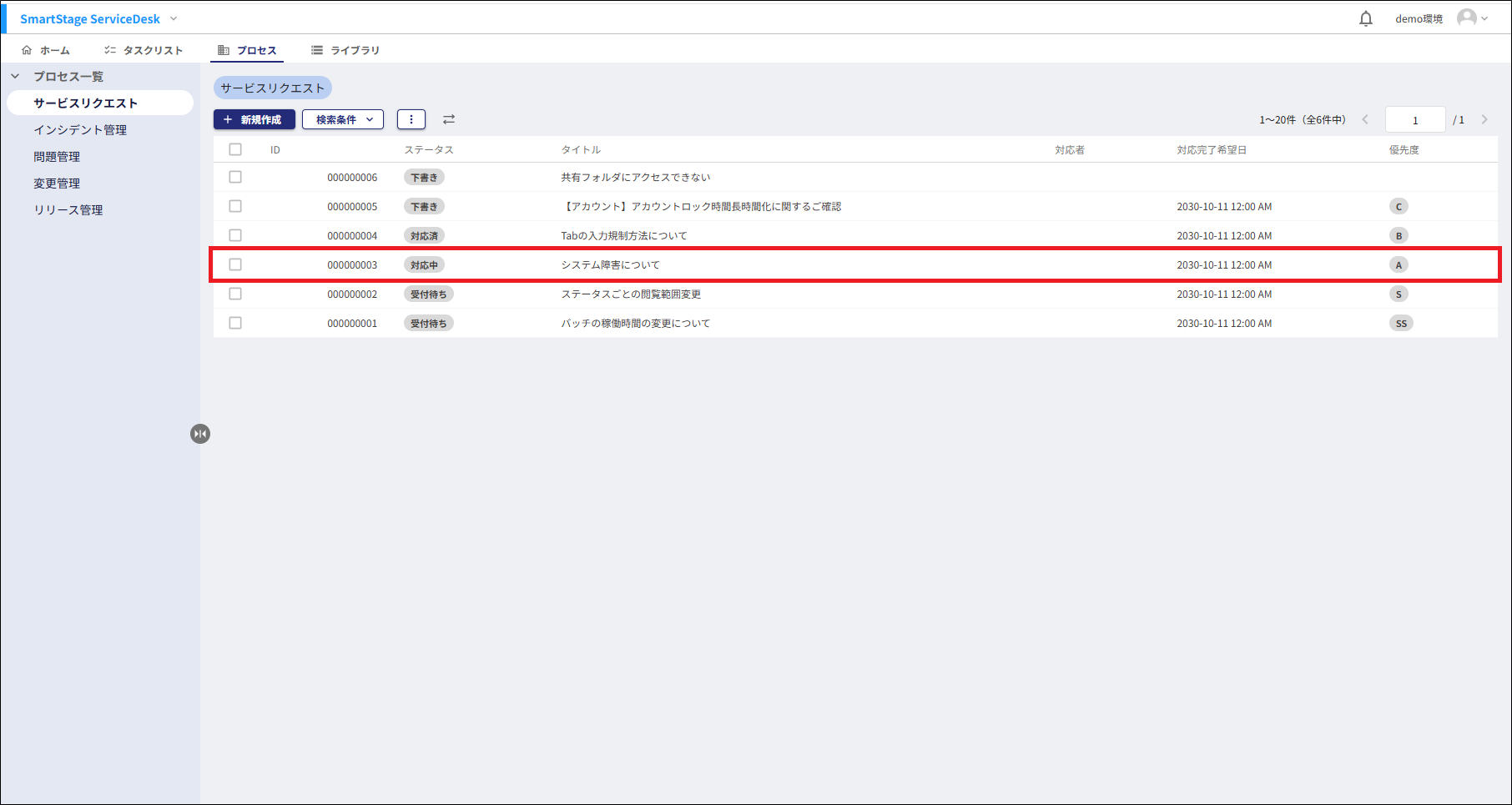The height and width of the screenshot is (805, 1512).
Task: Check the select-all checkbox in header
Action: pos(235,149)
